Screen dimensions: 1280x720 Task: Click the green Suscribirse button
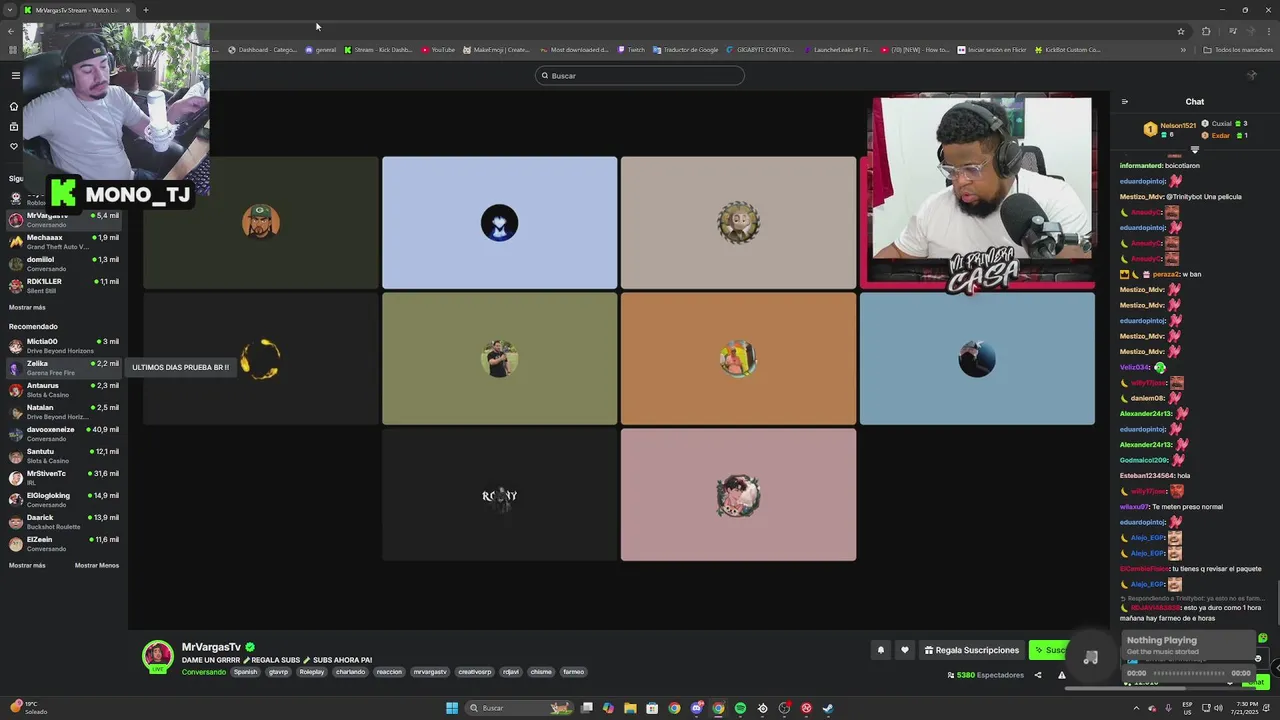coord(1050,650)
